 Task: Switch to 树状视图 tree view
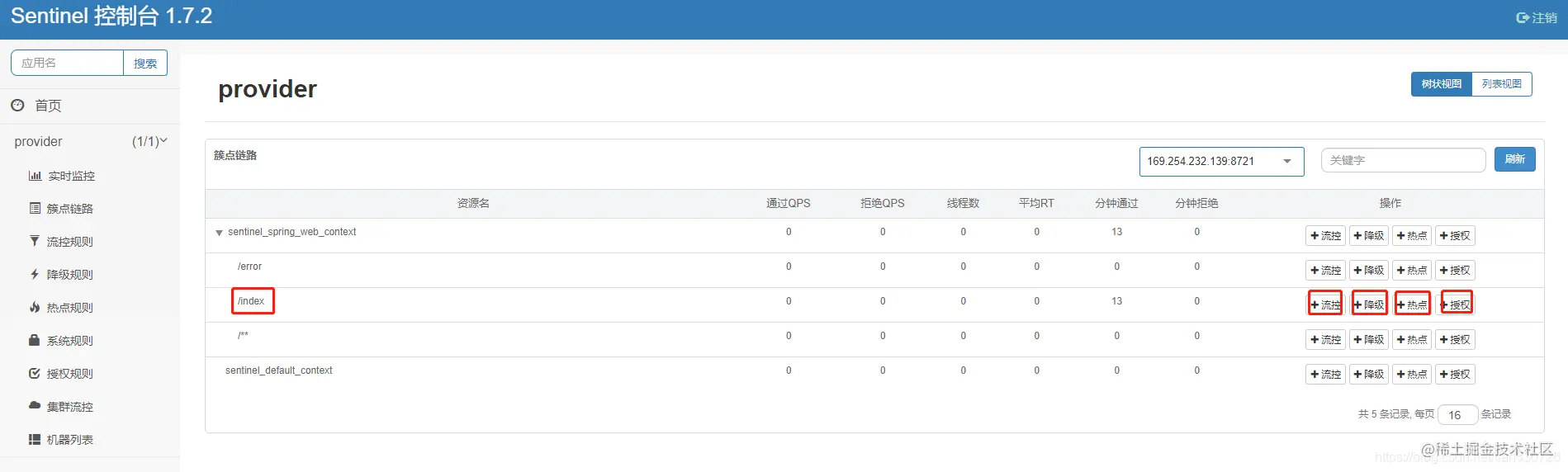click(1442, 84)
